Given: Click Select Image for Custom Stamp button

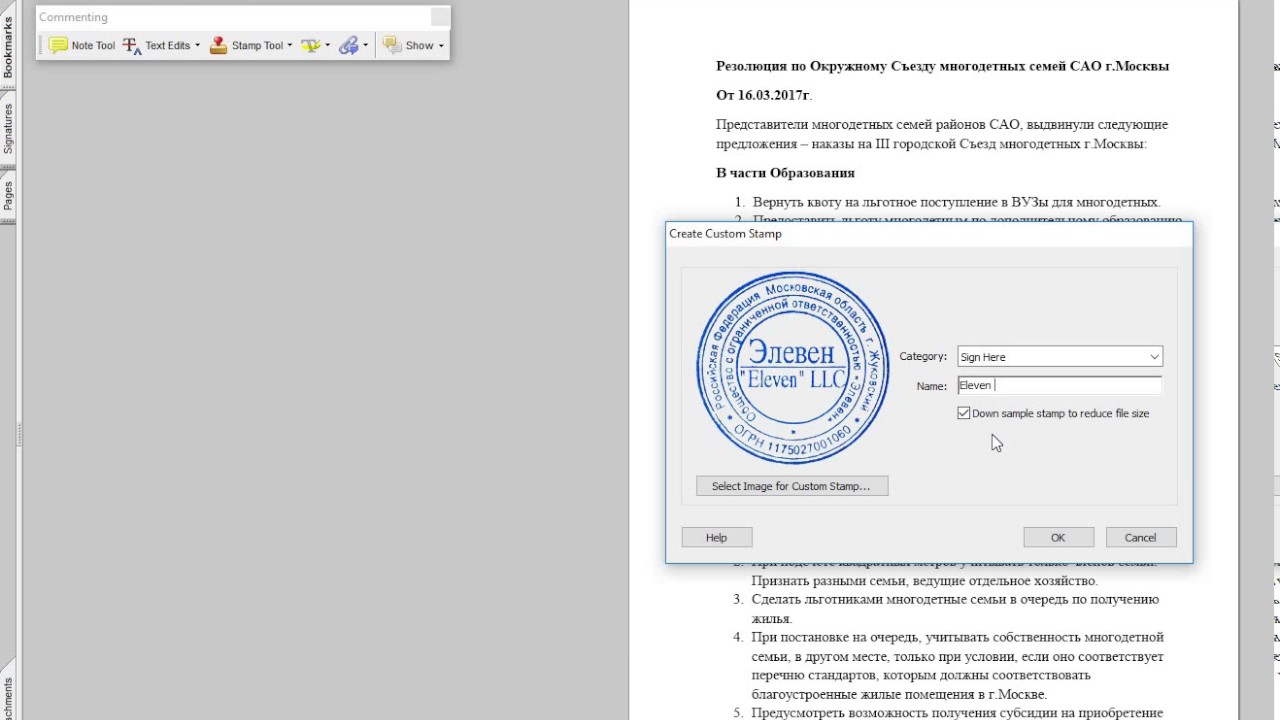Looking at the screenshot, I should [791, 486].
